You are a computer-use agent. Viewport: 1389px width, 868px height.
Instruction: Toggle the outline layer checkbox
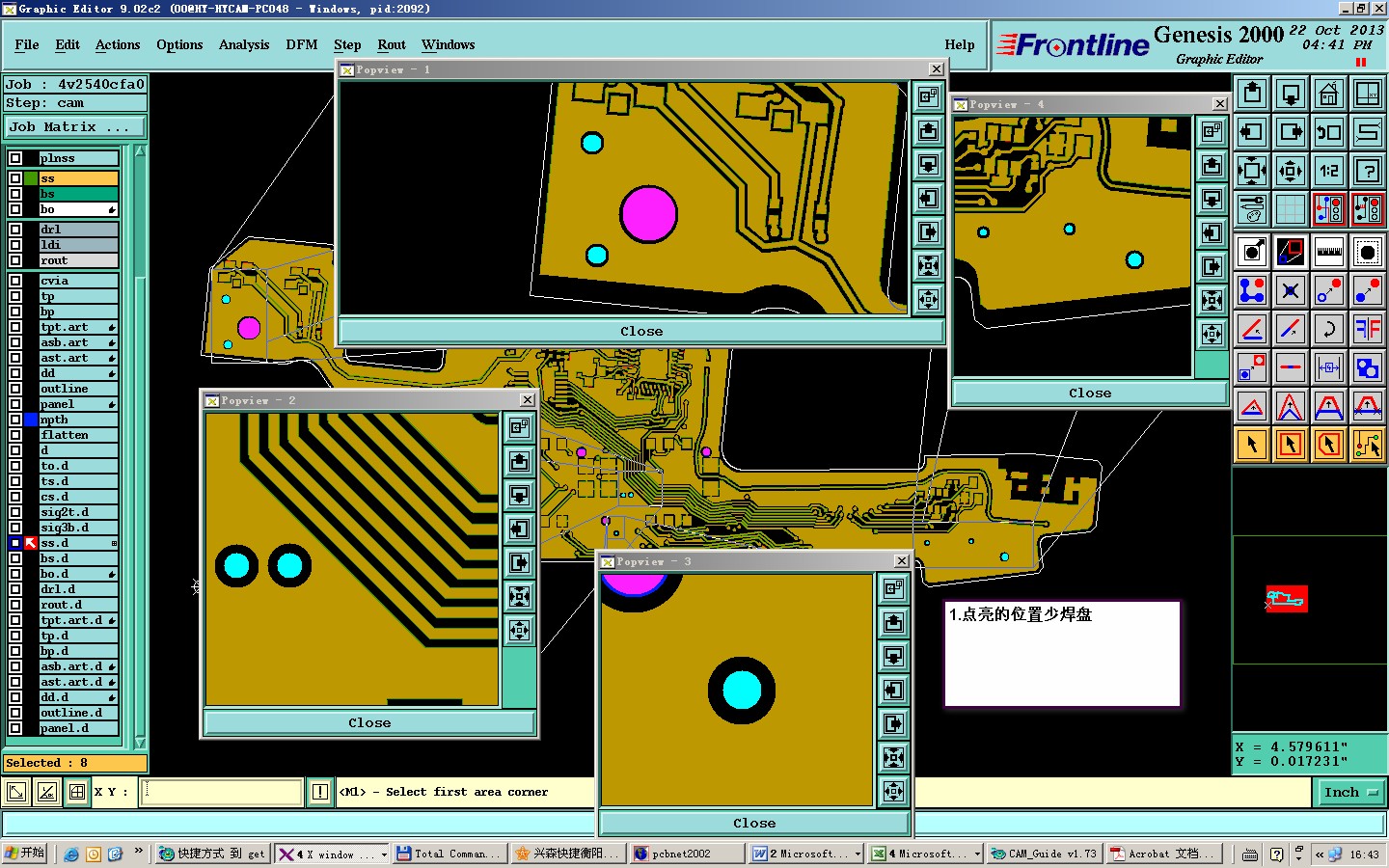[15, 389]
